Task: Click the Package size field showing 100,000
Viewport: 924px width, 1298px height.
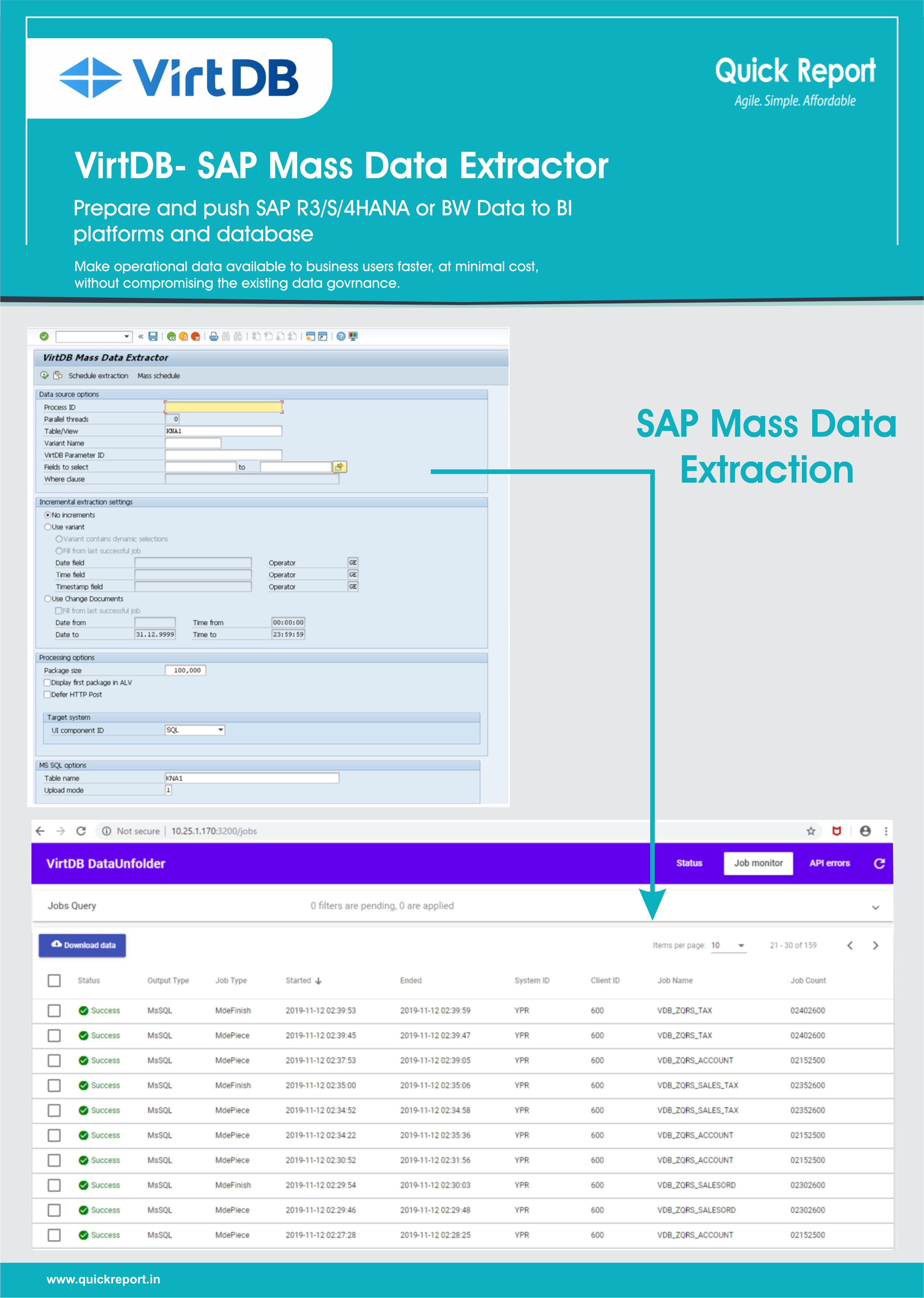Action: pos(185,670)
